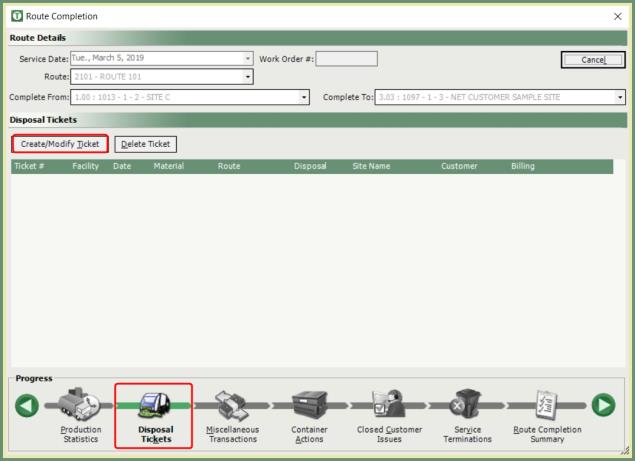Screen dimensions: 635x461
Task: Open the Complete To dropdown
Action: (620, 97)
